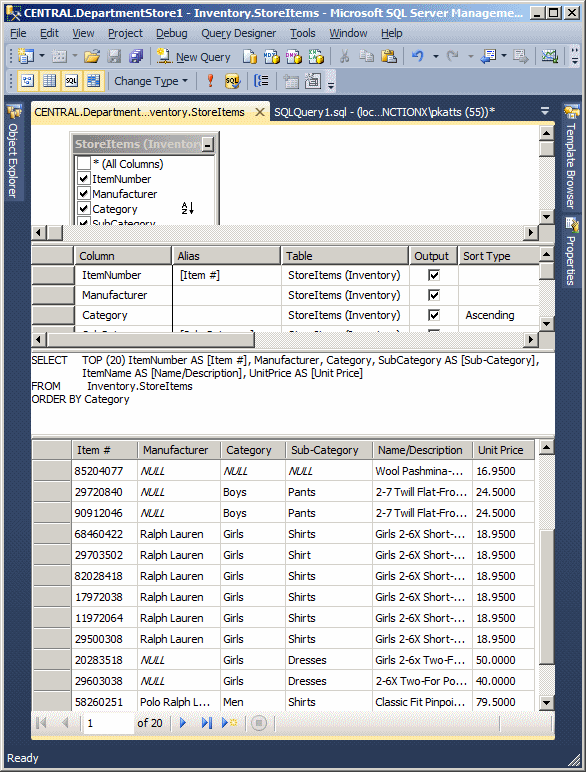Click the New Query button
586x772 pixels.
pos(194,57)
